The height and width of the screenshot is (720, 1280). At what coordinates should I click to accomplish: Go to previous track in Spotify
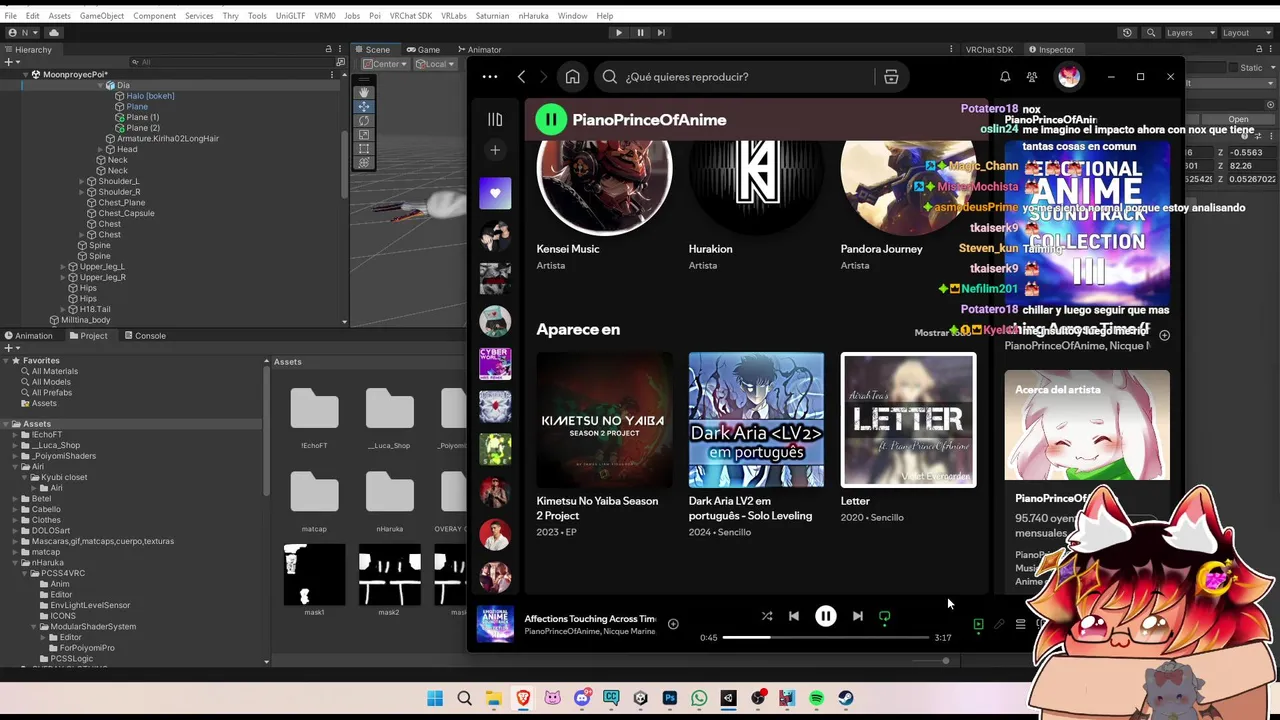[x=793, y=616]
